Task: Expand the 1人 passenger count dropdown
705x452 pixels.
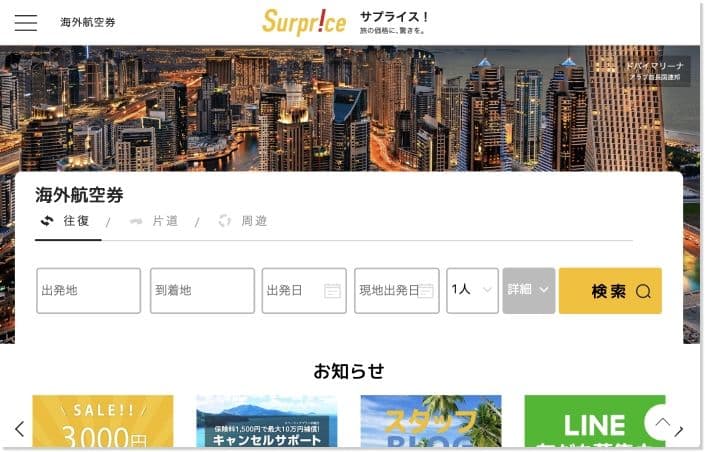Action: [472, 291]
